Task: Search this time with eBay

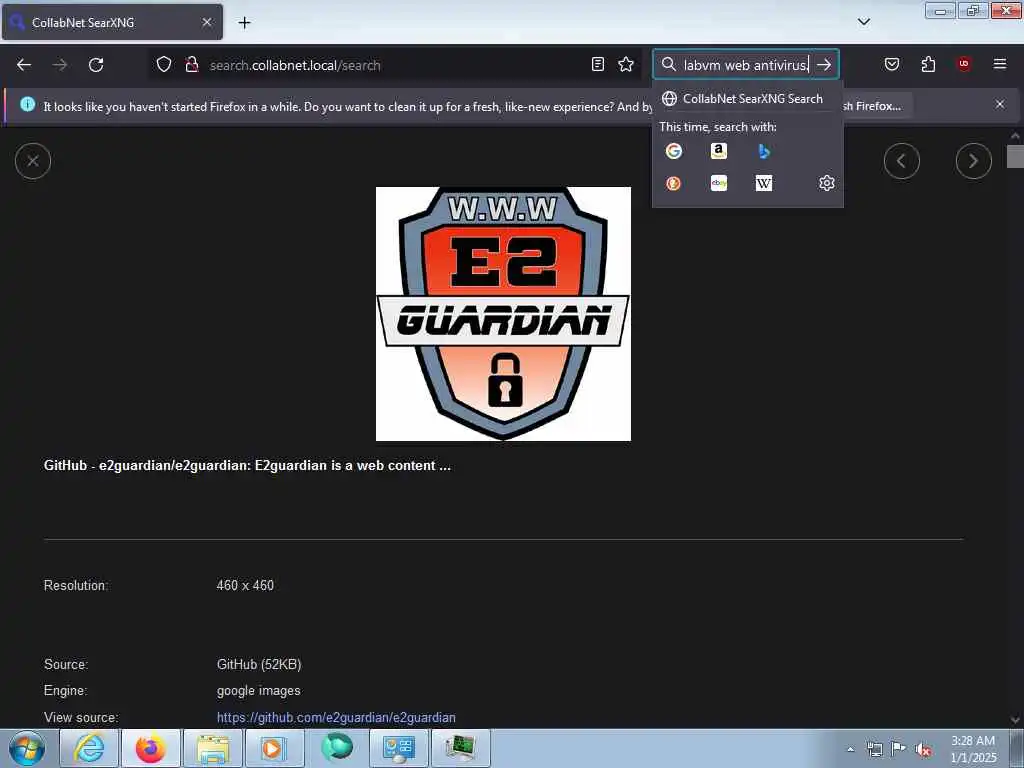Action: click(719, 184)
